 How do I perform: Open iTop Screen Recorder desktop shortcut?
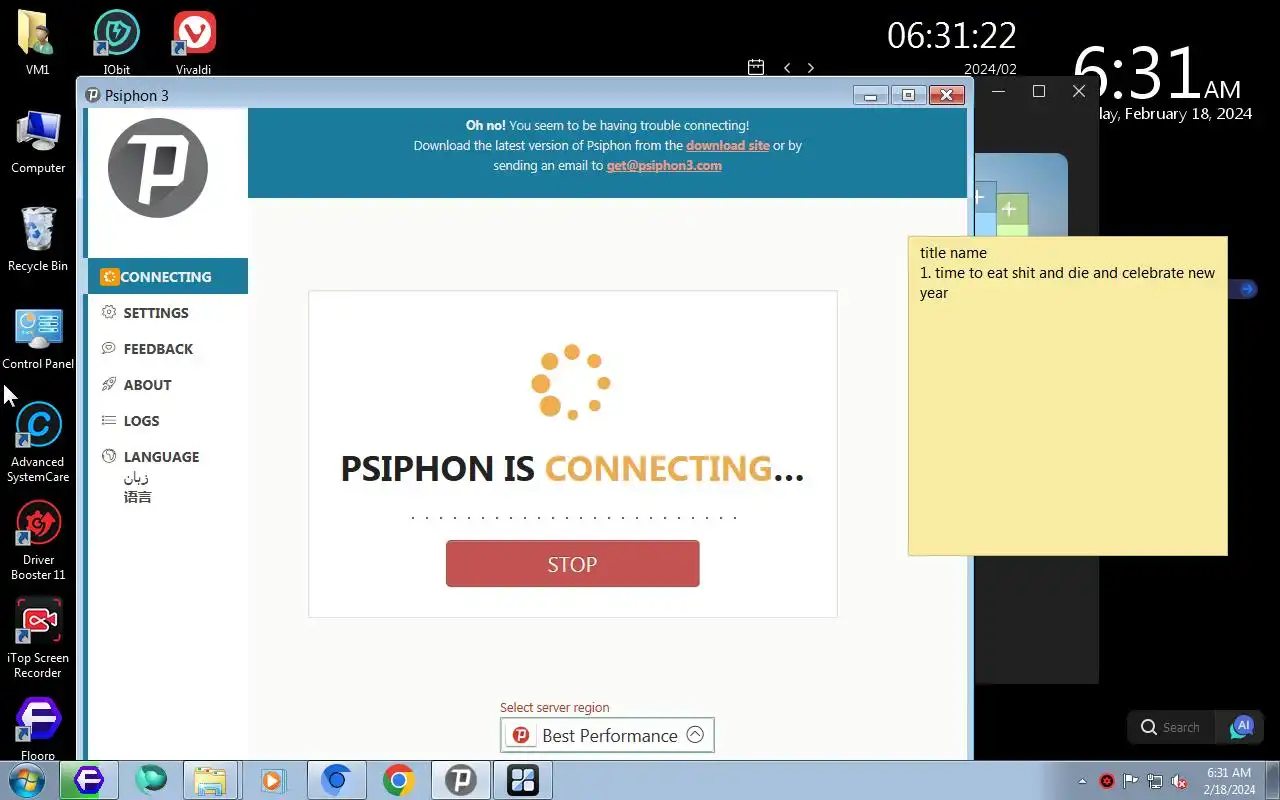[x=38, y=638]
